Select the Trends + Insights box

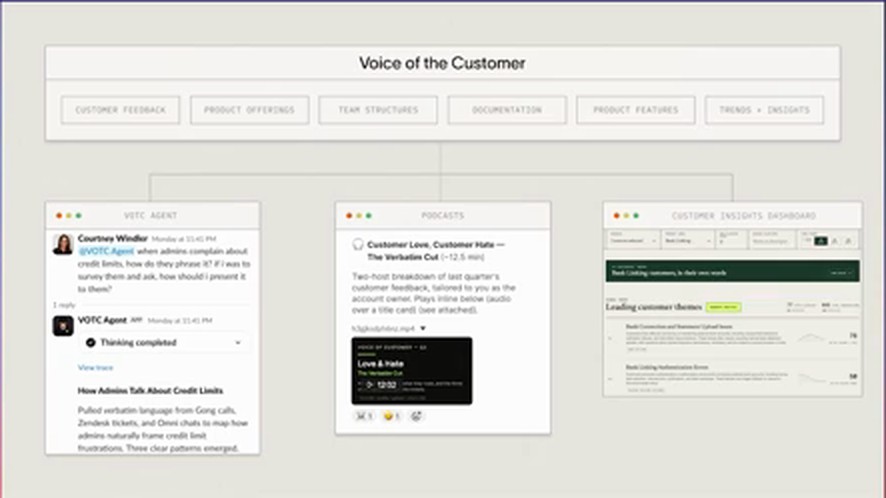point(765,110)
